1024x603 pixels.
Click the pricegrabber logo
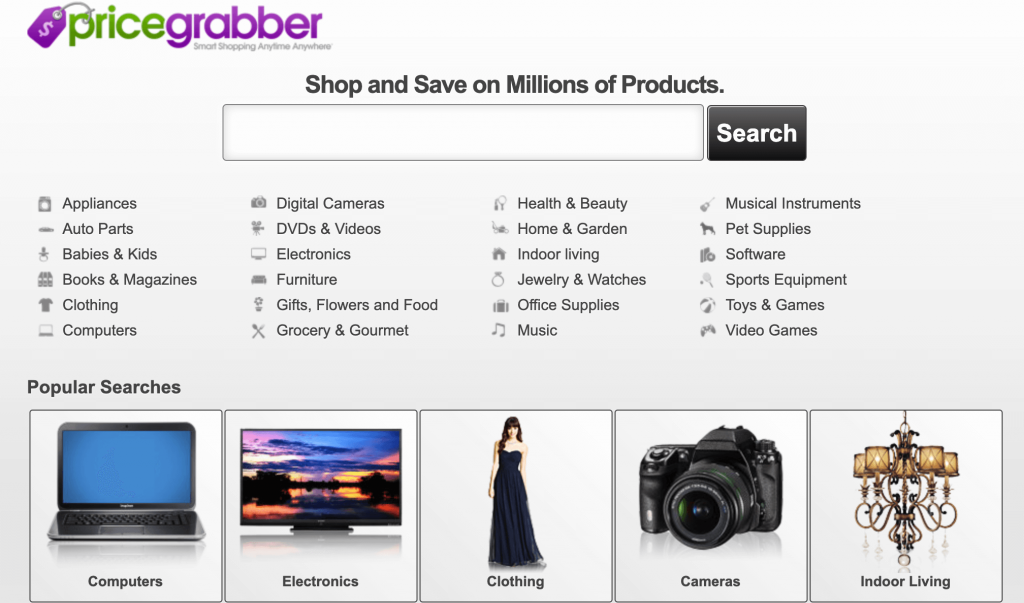(180, 26)
